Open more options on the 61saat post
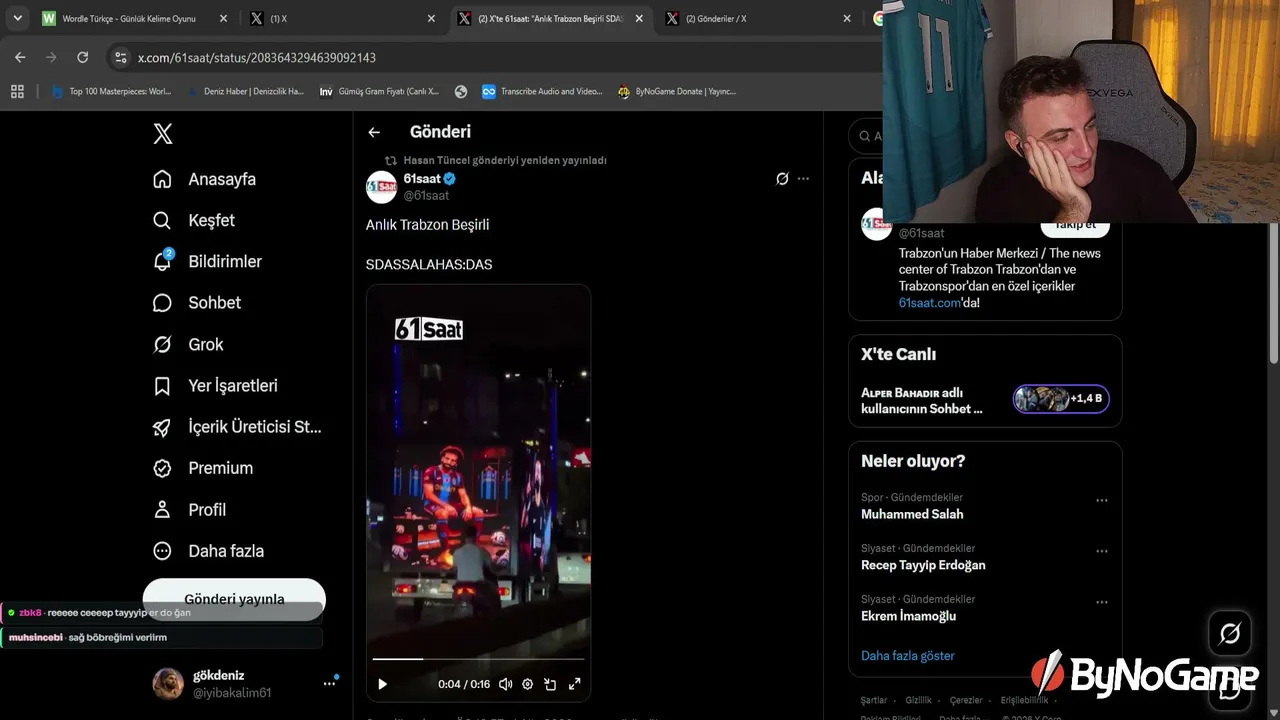The height and width of the screenshot is (720, 1280). (803, 179)
